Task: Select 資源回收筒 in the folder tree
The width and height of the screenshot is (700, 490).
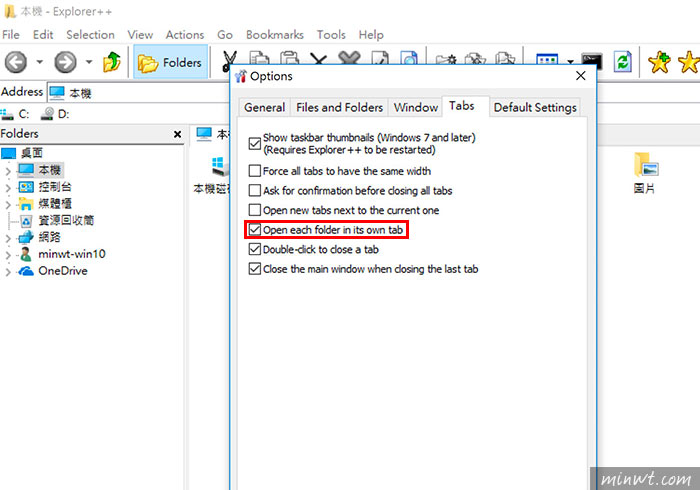Action: coord(66,220)
